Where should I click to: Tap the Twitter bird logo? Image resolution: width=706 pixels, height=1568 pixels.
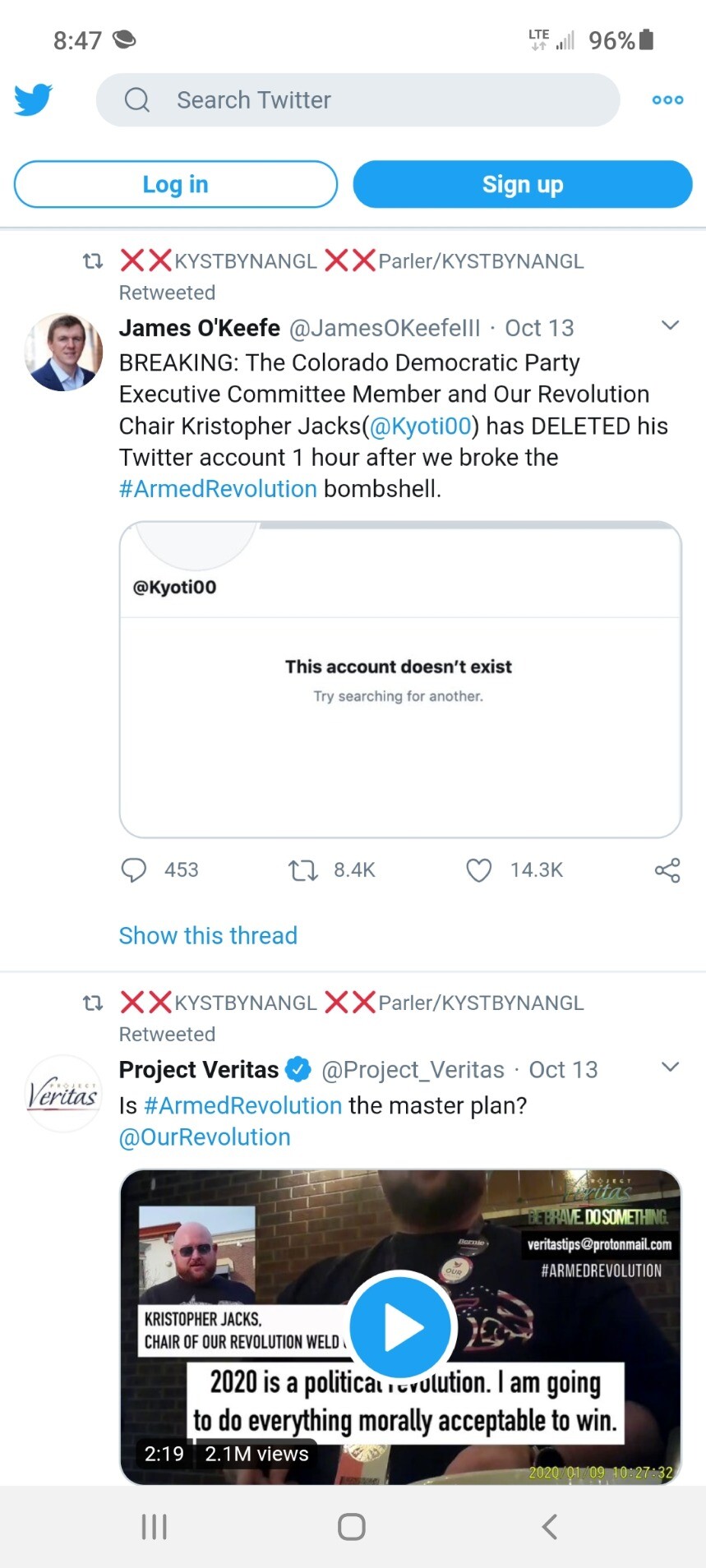(33, 99)
